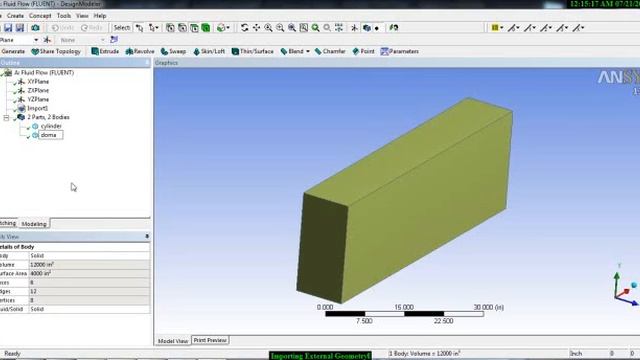Click the New Plane icon
Screen dimensions: 640x360
(47, 40)
